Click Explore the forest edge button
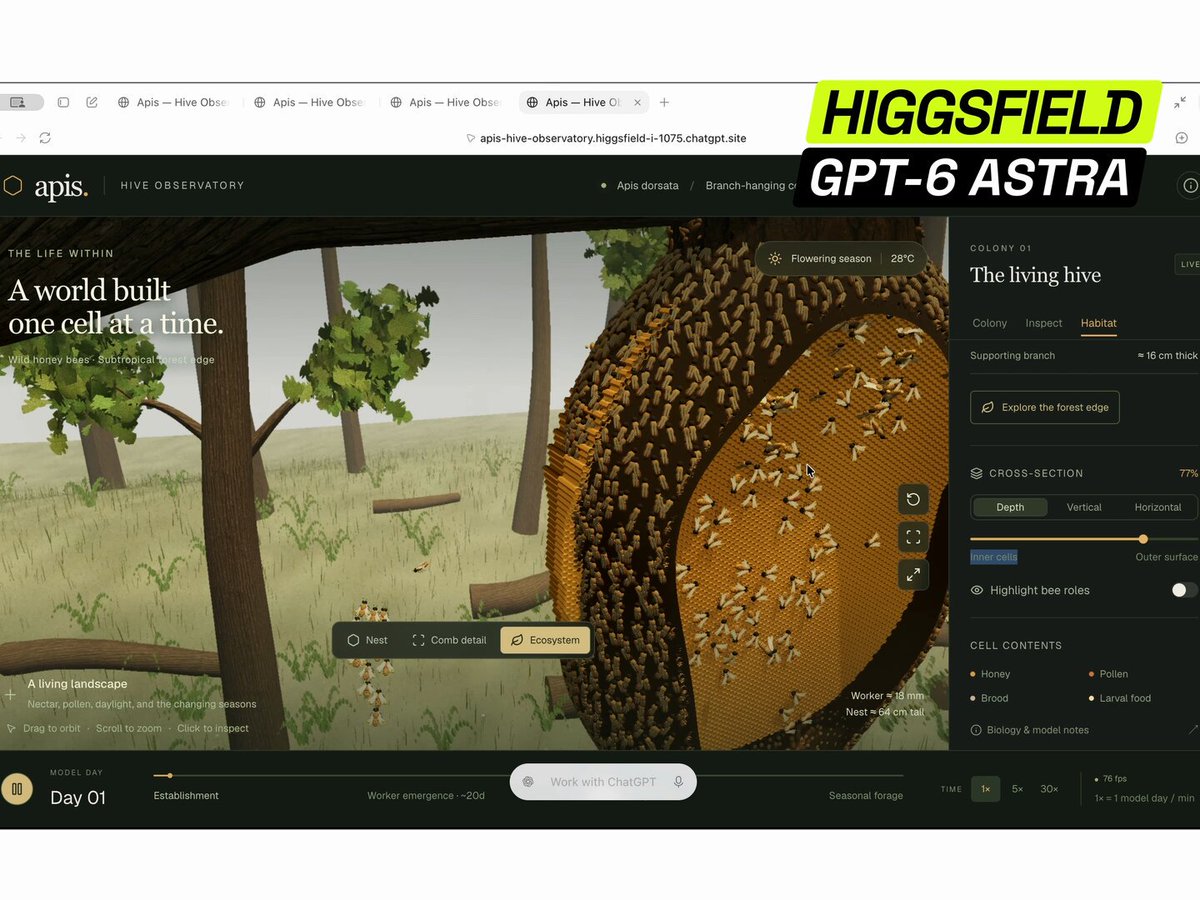The image size is (1200, 900). (x=1045, y=407)
